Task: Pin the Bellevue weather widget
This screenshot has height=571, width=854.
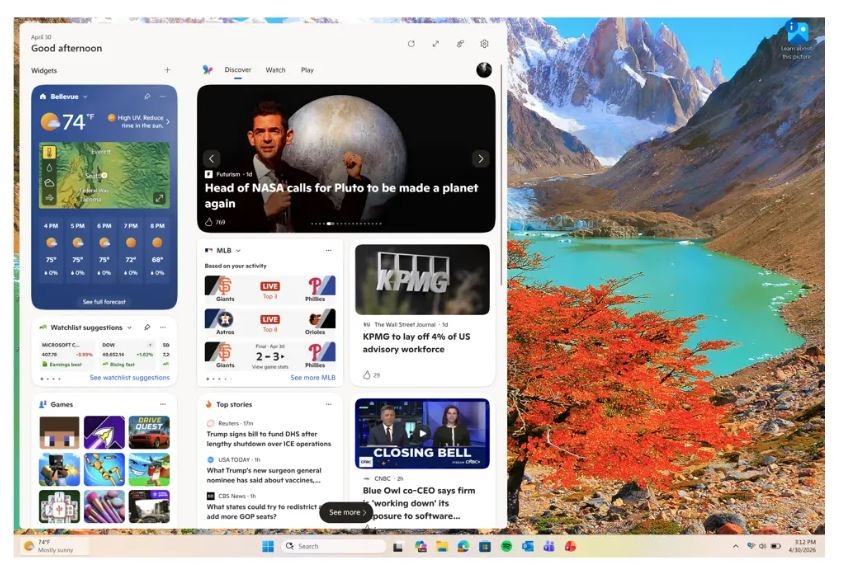Action: coord(147,96)
